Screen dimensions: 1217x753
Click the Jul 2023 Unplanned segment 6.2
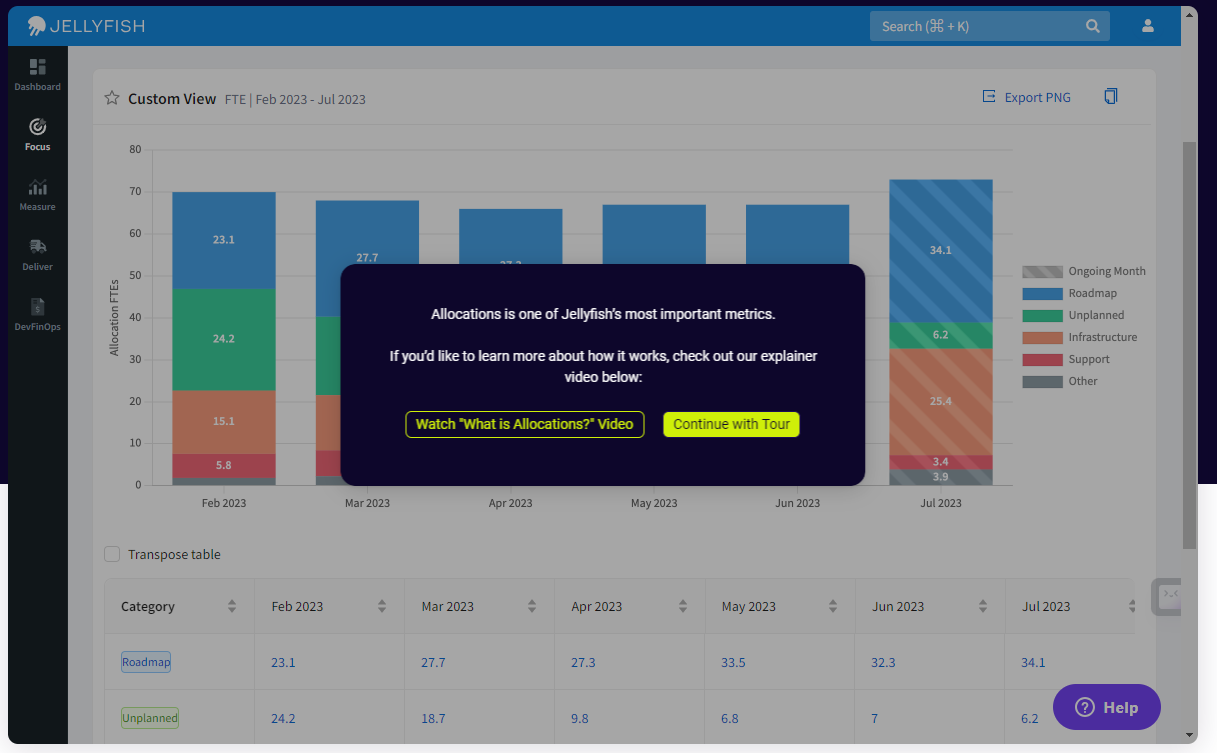(x=941, y=335)
